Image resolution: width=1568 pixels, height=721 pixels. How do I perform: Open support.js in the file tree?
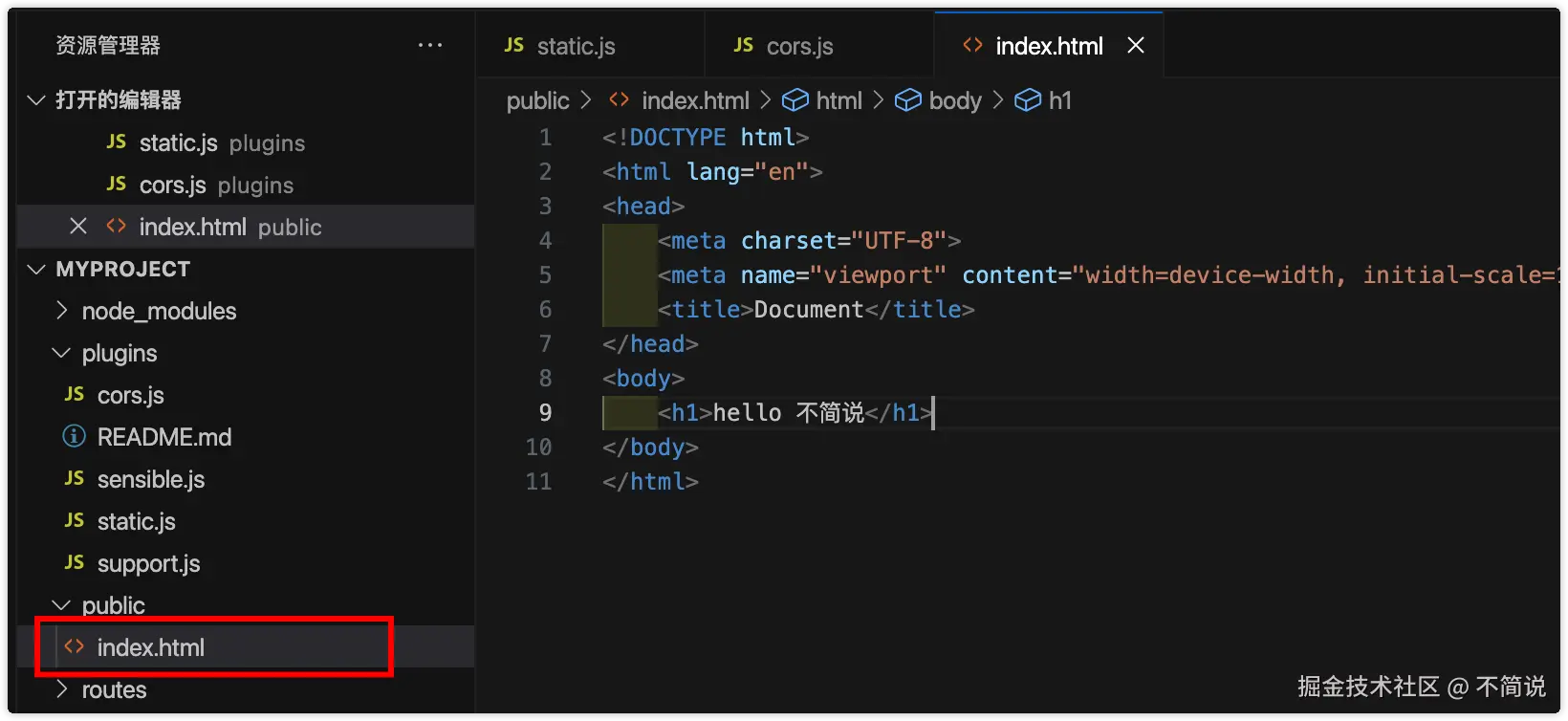(148, 563)
